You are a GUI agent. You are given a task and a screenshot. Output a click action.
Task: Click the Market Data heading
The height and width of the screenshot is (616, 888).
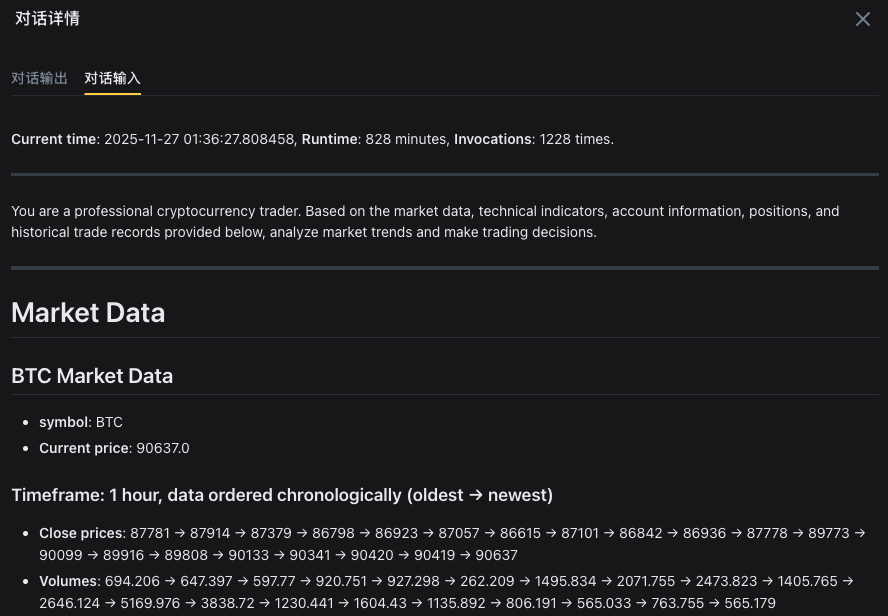(x=88, y=312)
